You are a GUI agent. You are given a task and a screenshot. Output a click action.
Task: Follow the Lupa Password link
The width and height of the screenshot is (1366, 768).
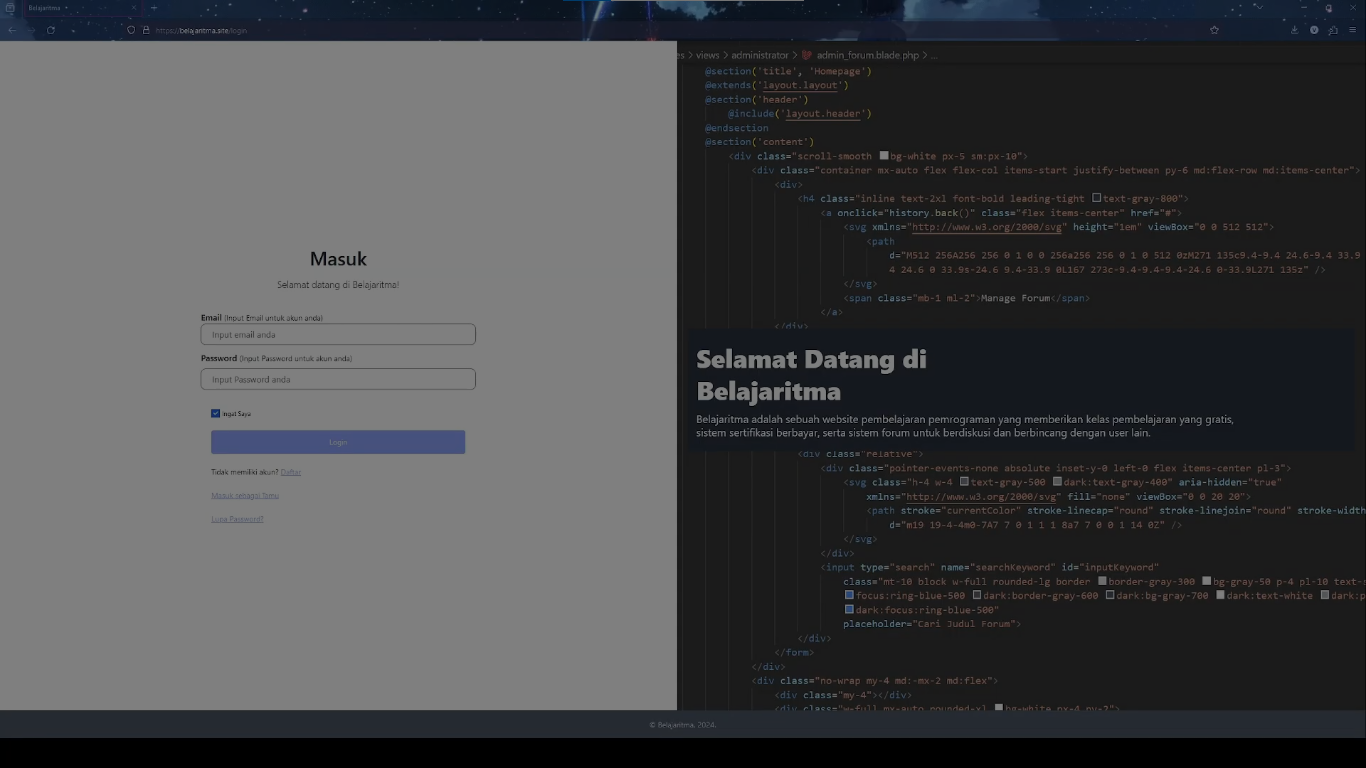coord(237,519)
